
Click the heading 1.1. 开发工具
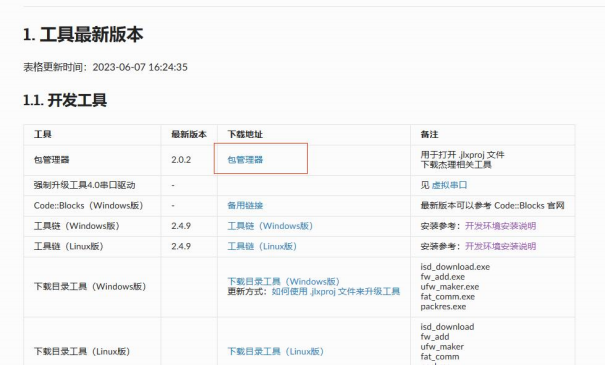coord(65,101)
